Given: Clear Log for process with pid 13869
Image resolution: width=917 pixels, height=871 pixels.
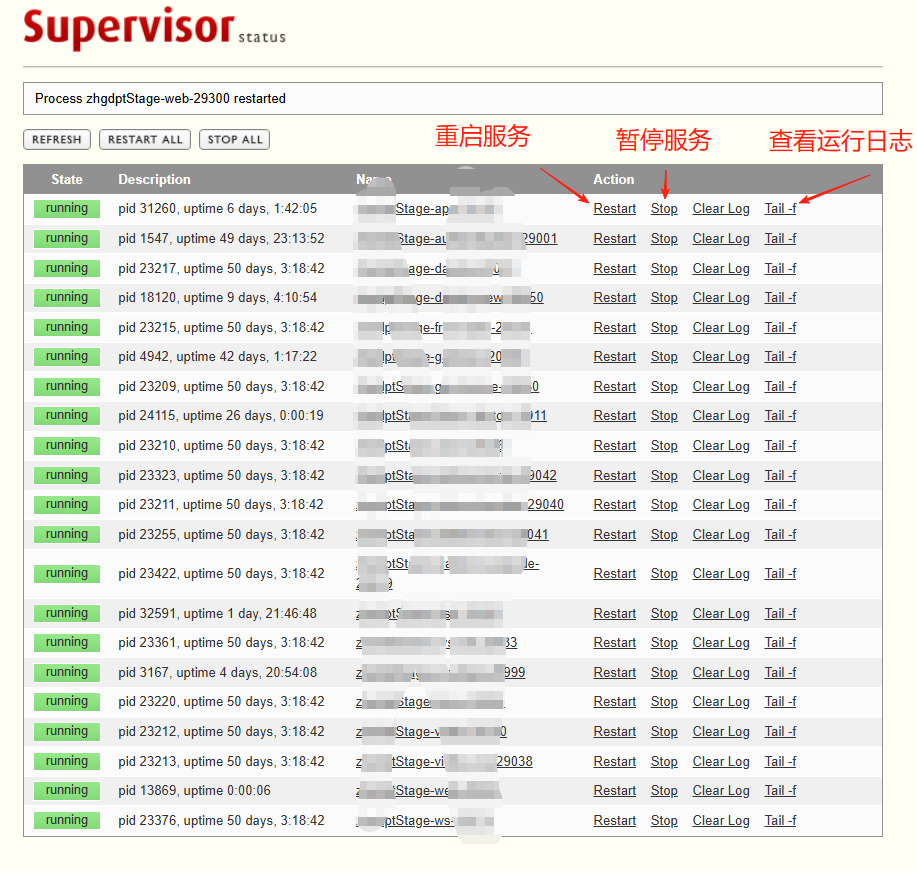Looking at the screenshot, I should click(x=720, y=790).
